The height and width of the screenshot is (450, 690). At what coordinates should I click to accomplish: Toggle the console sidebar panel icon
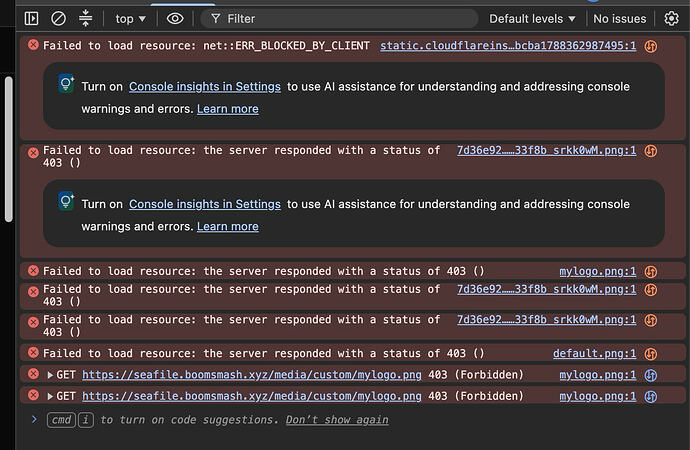[31, 18]
